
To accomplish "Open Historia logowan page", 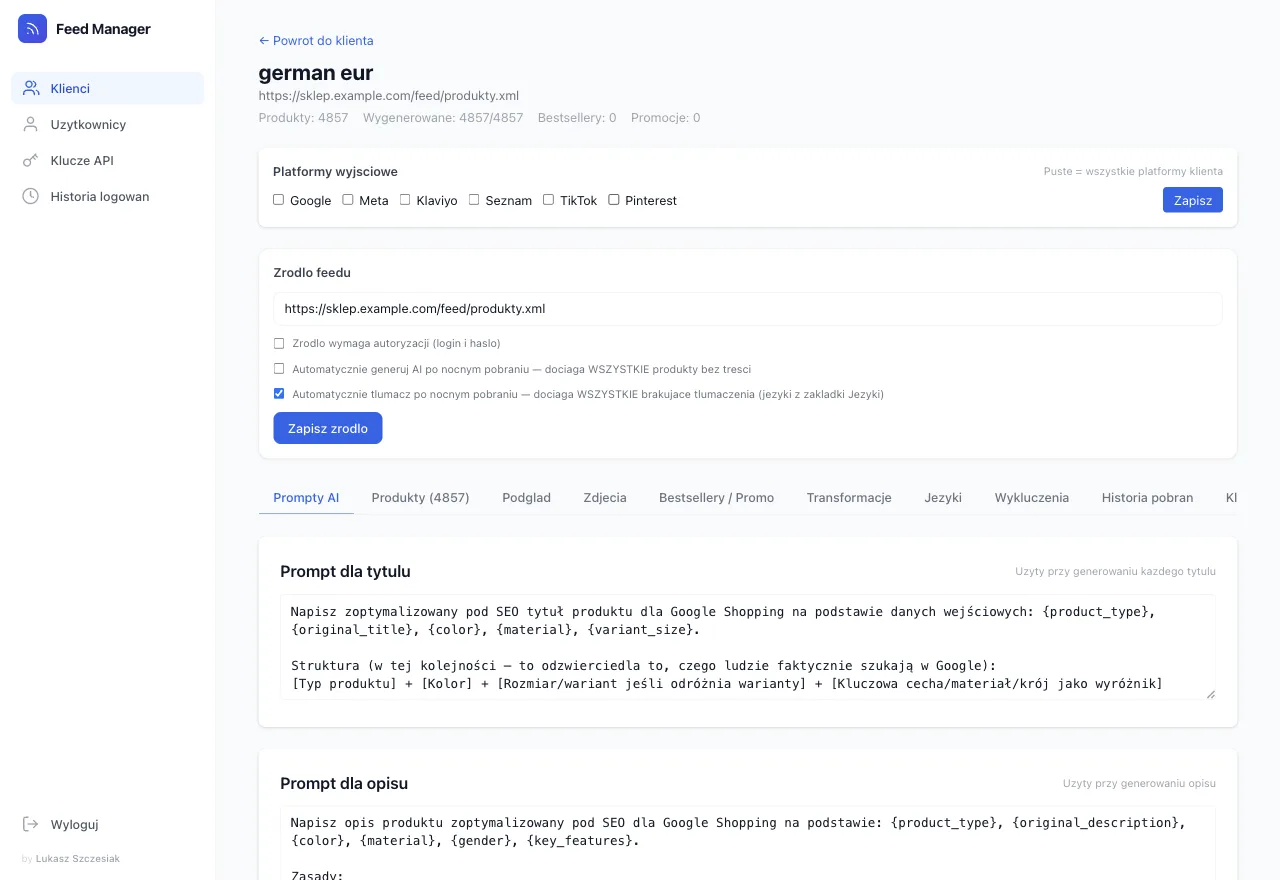I will pos(107,196).
